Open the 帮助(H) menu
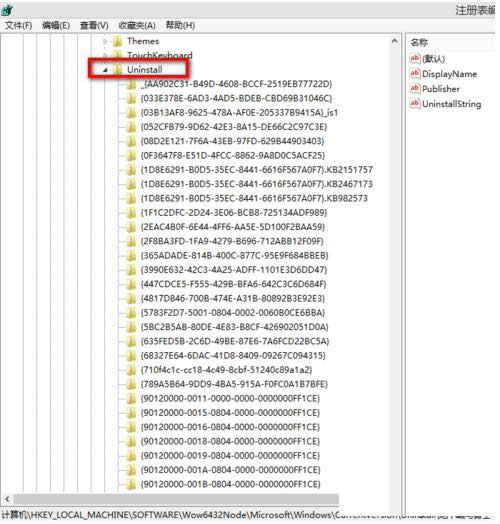Viewport: 500px width, 524px height. tap(180, 25)
